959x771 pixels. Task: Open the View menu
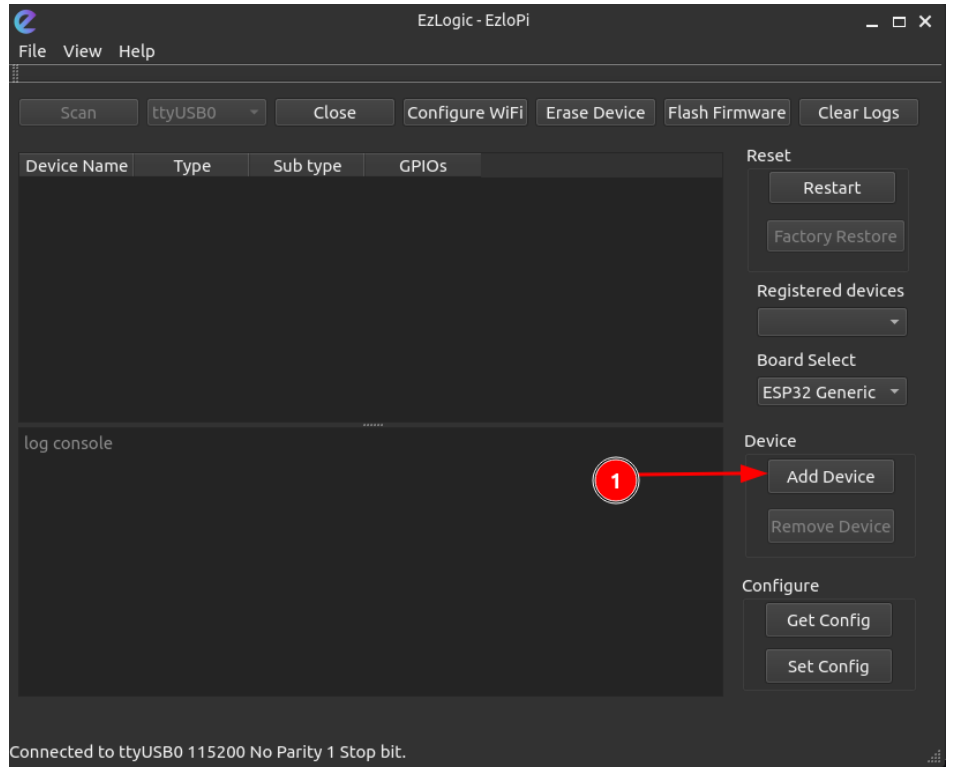click(82, 51)
